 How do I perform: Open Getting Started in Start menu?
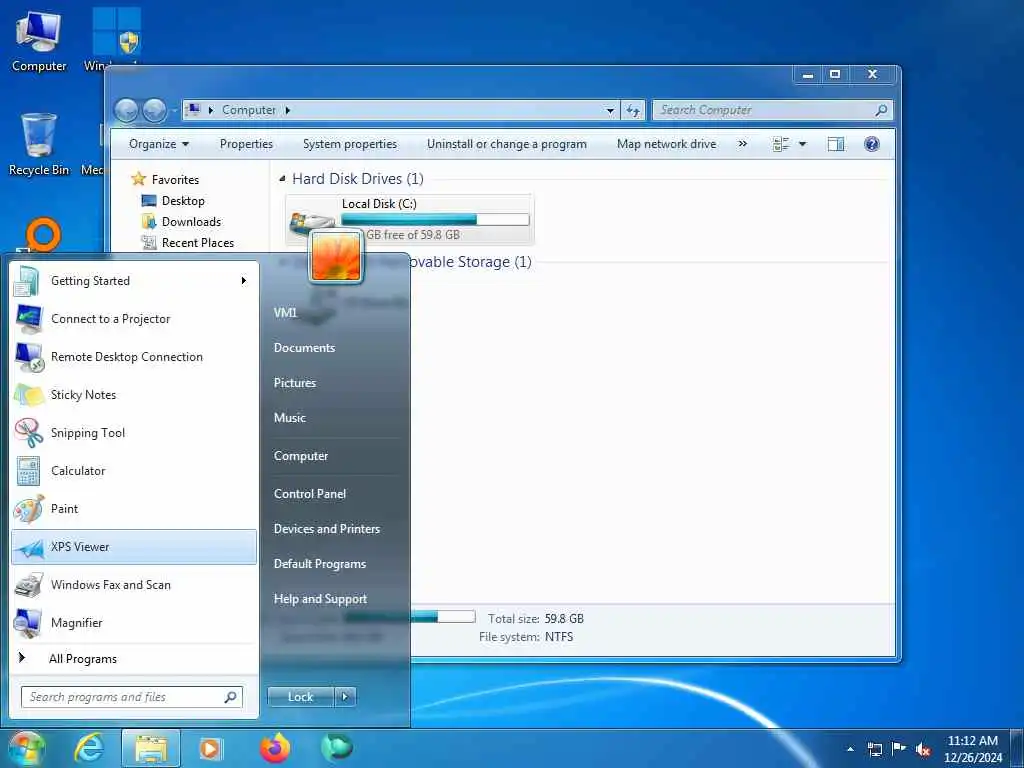(134, 281)
